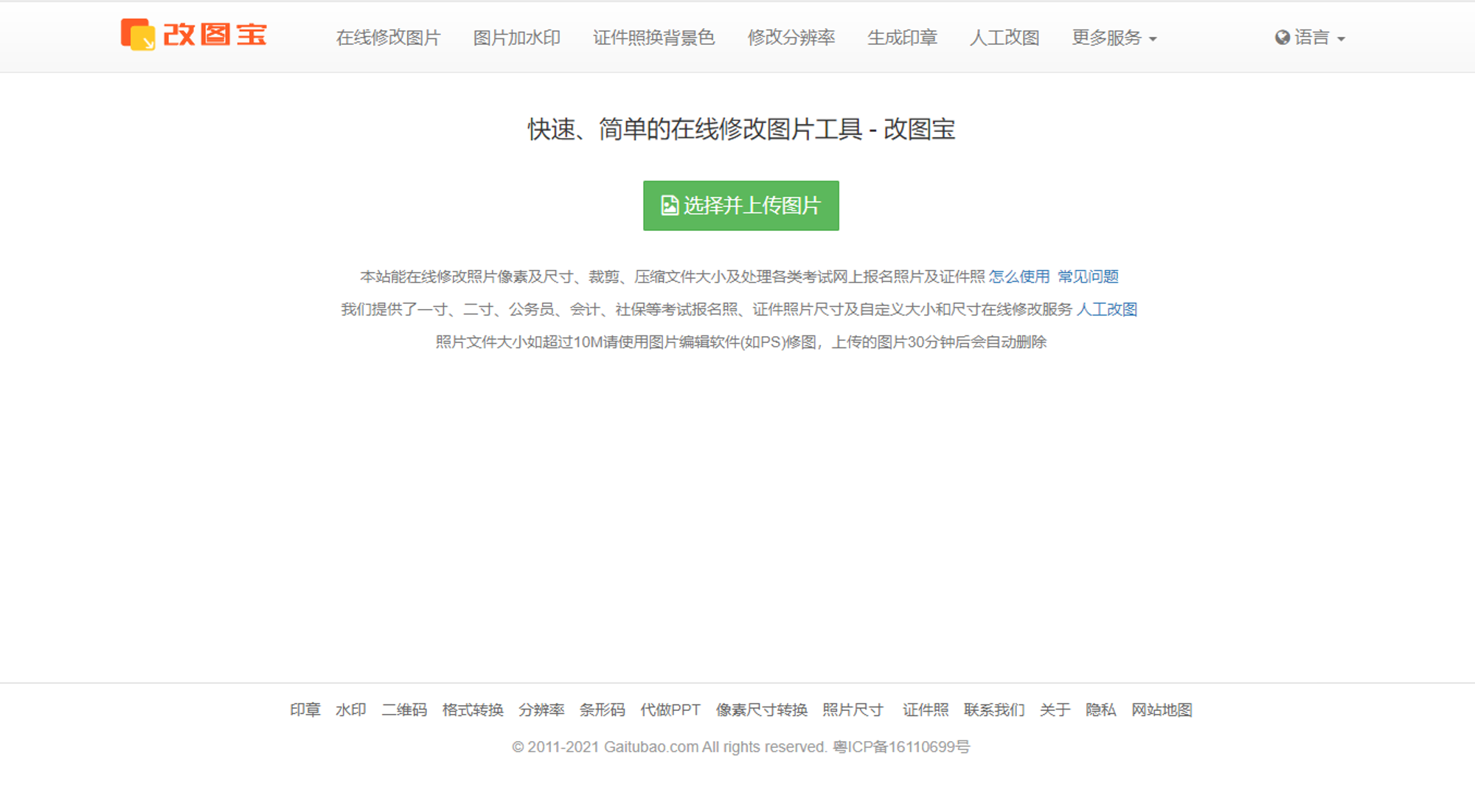Click the image icon on the upload button
This screenshot has height=812, width=1475.
point(669,205)
